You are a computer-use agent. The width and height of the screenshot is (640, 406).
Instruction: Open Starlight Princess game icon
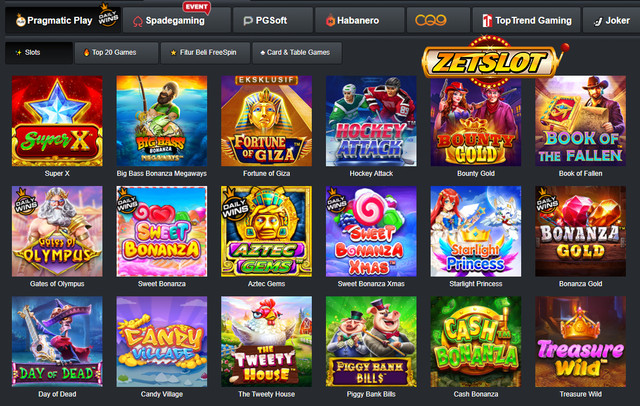pos(476,231)
